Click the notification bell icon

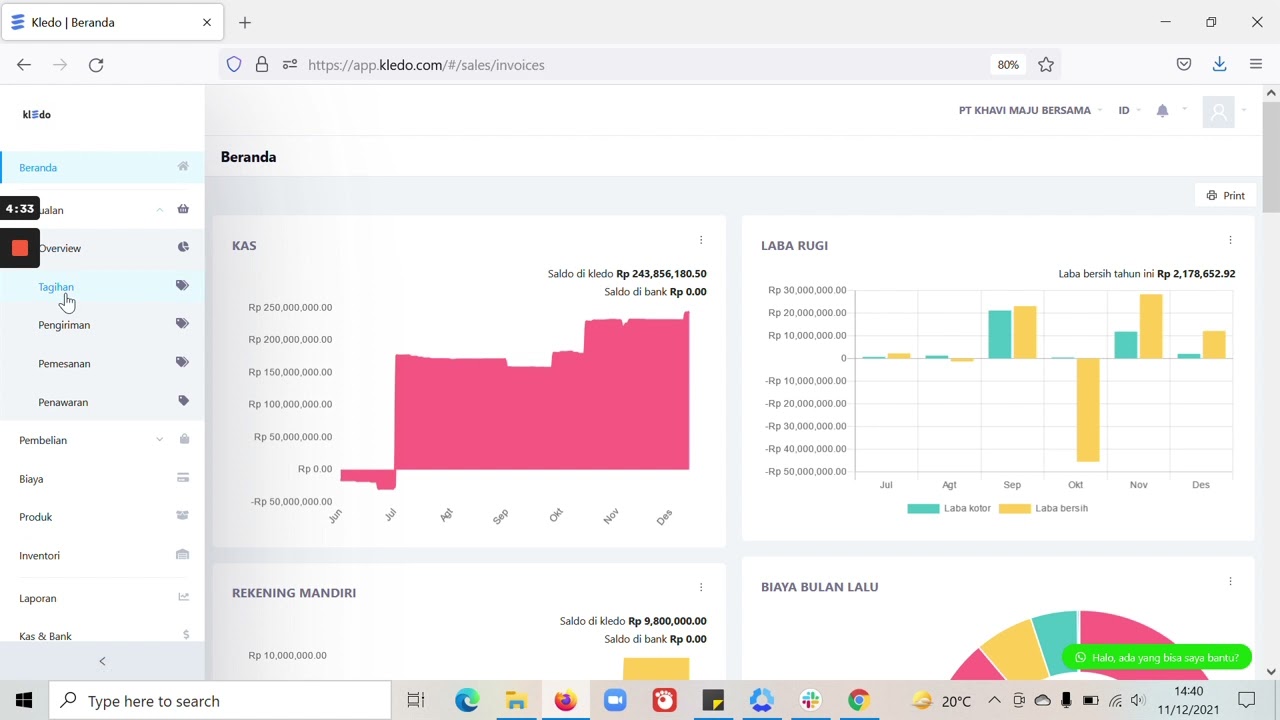point(1162,111)
